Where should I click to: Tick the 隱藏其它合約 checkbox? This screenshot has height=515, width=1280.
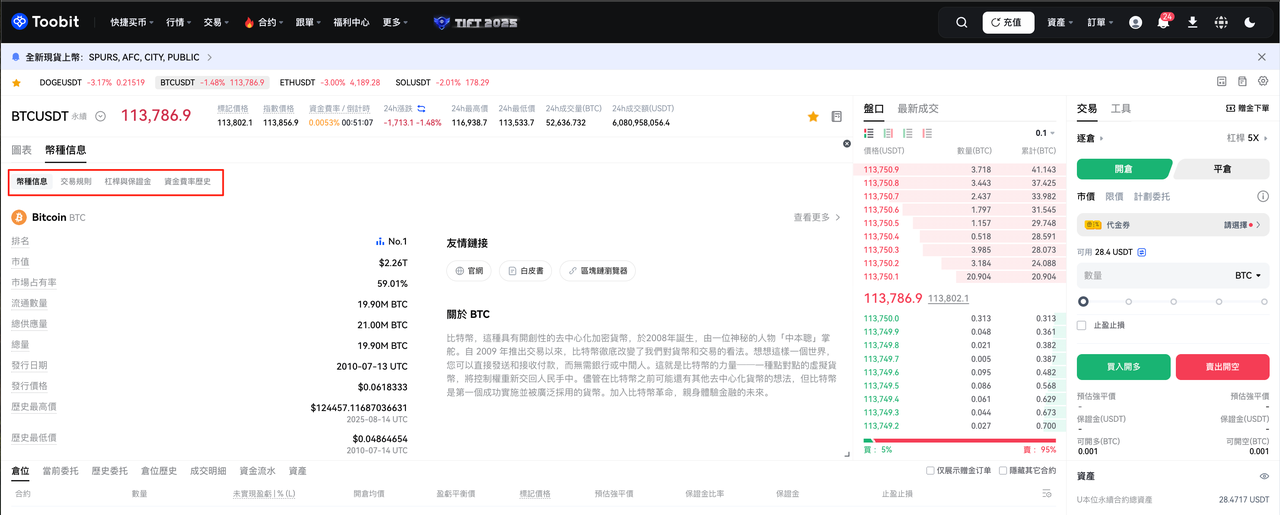(x=1005, y=470)
